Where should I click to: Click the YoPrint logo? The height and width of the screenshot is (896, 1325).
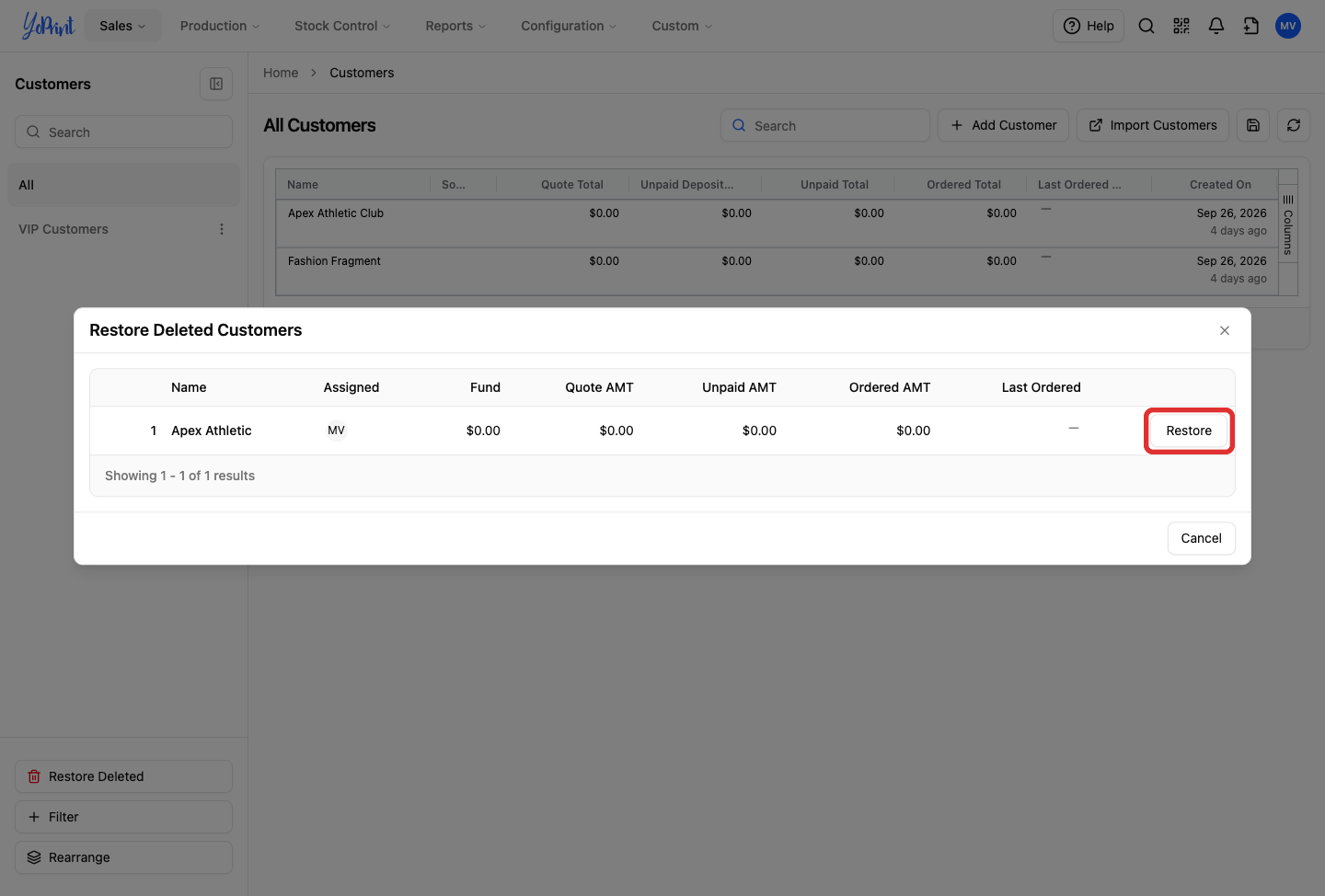[48, 26]
